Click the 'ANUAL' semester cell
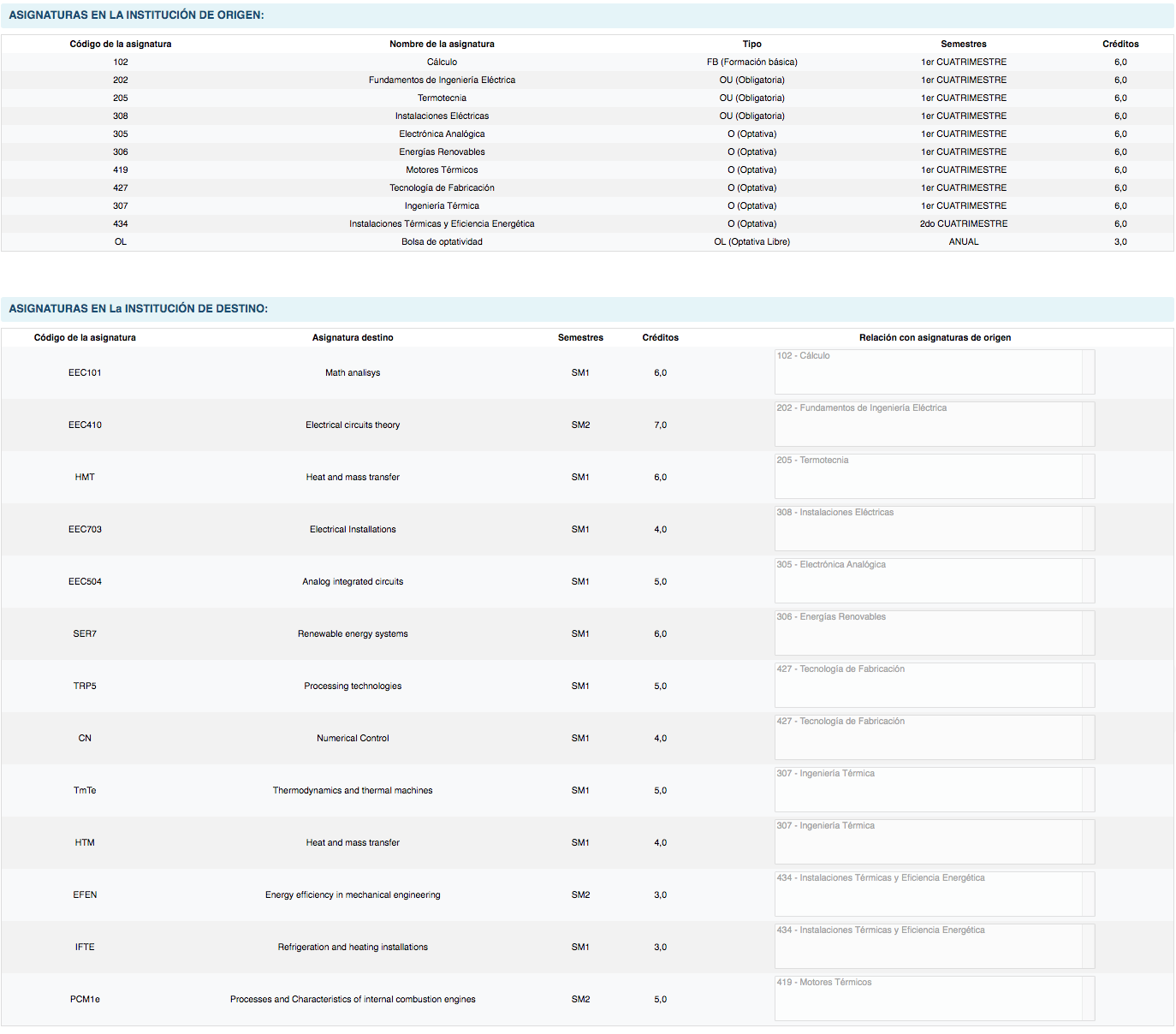 (964, 241)
